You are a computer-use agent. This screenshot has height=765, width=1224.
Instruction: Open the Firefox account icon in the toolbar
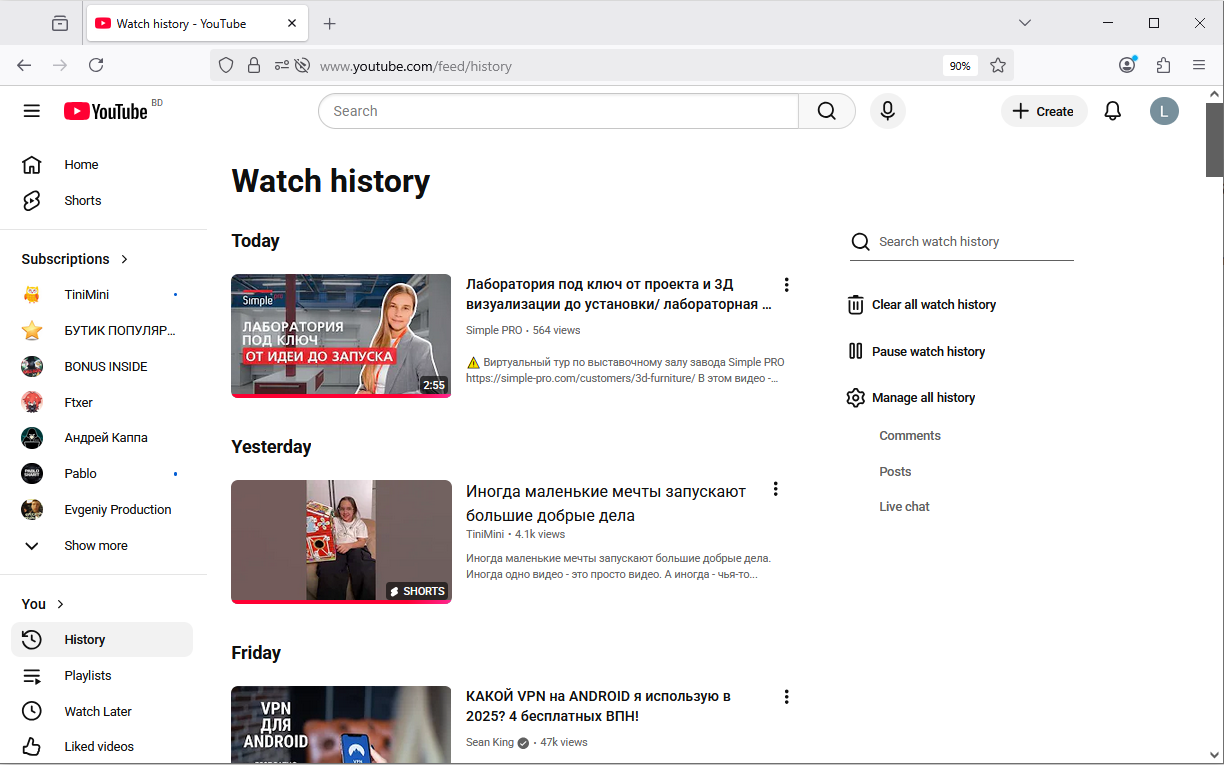pyautogui.click(x=1127, y=65)
